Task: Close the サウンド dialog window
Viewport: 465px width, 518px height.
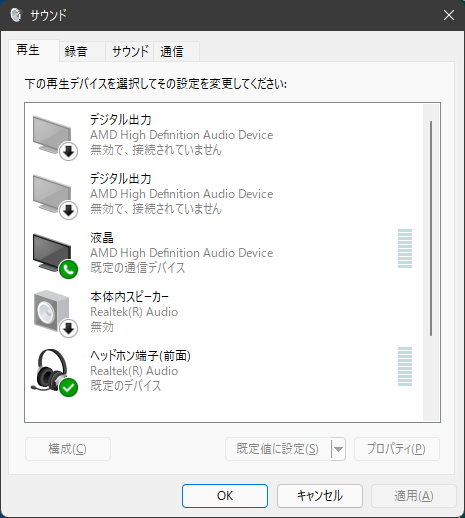Action: [x=449, y=15]
